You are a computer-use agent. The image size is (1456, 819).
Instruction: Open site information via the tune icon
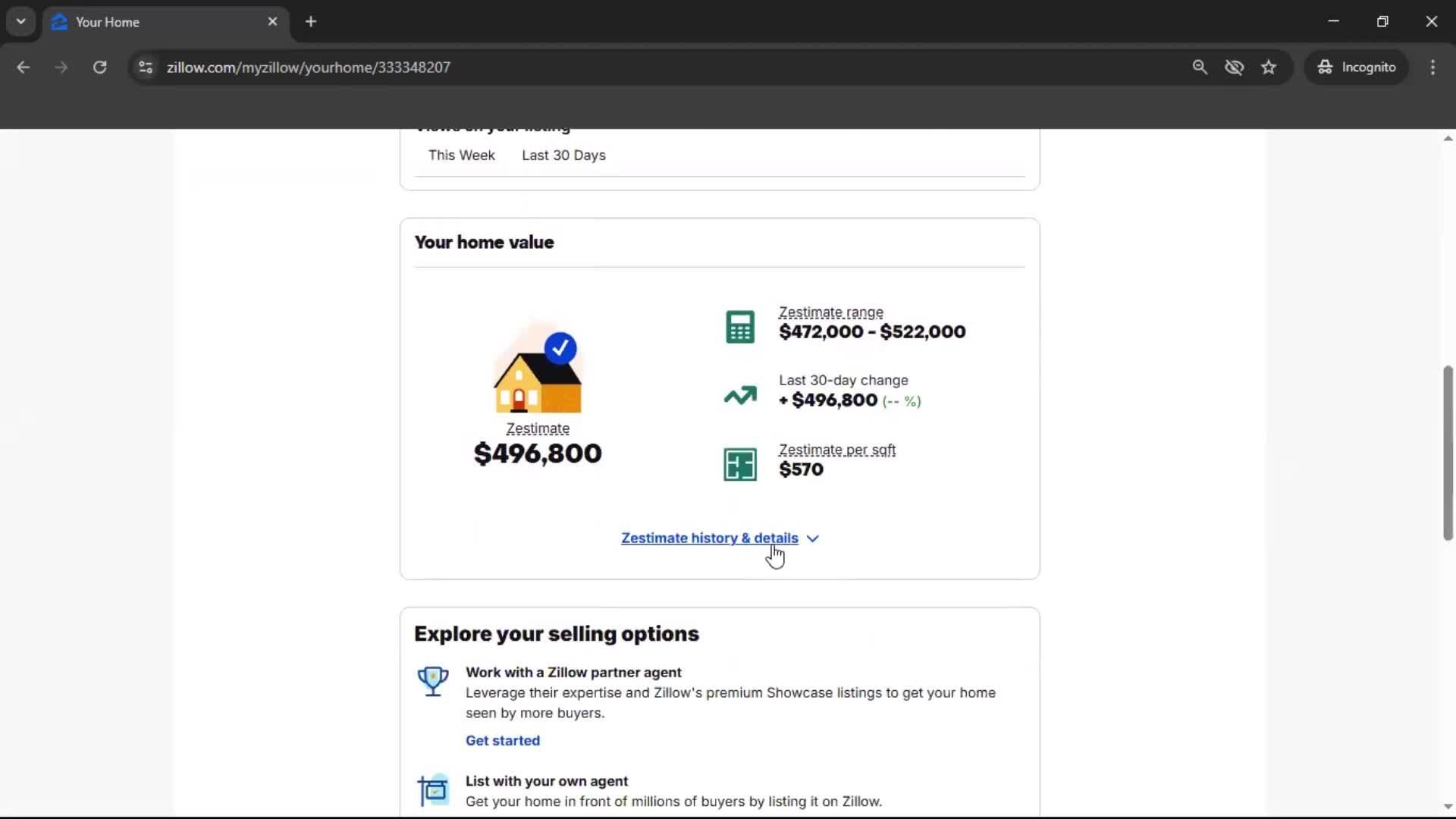click(x=145, y=67)
